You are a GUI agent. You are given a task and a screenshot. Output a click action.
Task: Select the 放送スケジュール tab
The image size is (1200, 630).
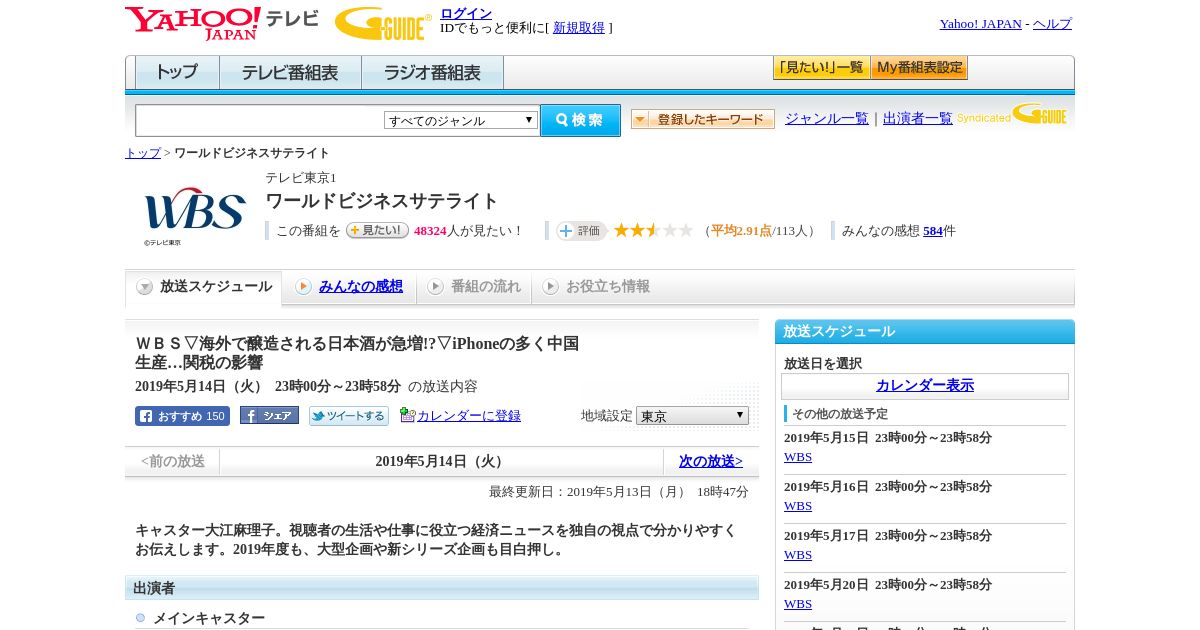coord(204,287)
